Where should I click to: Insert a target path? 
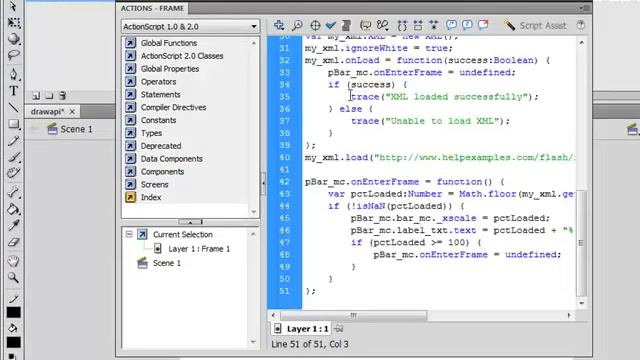coord(315,25)
